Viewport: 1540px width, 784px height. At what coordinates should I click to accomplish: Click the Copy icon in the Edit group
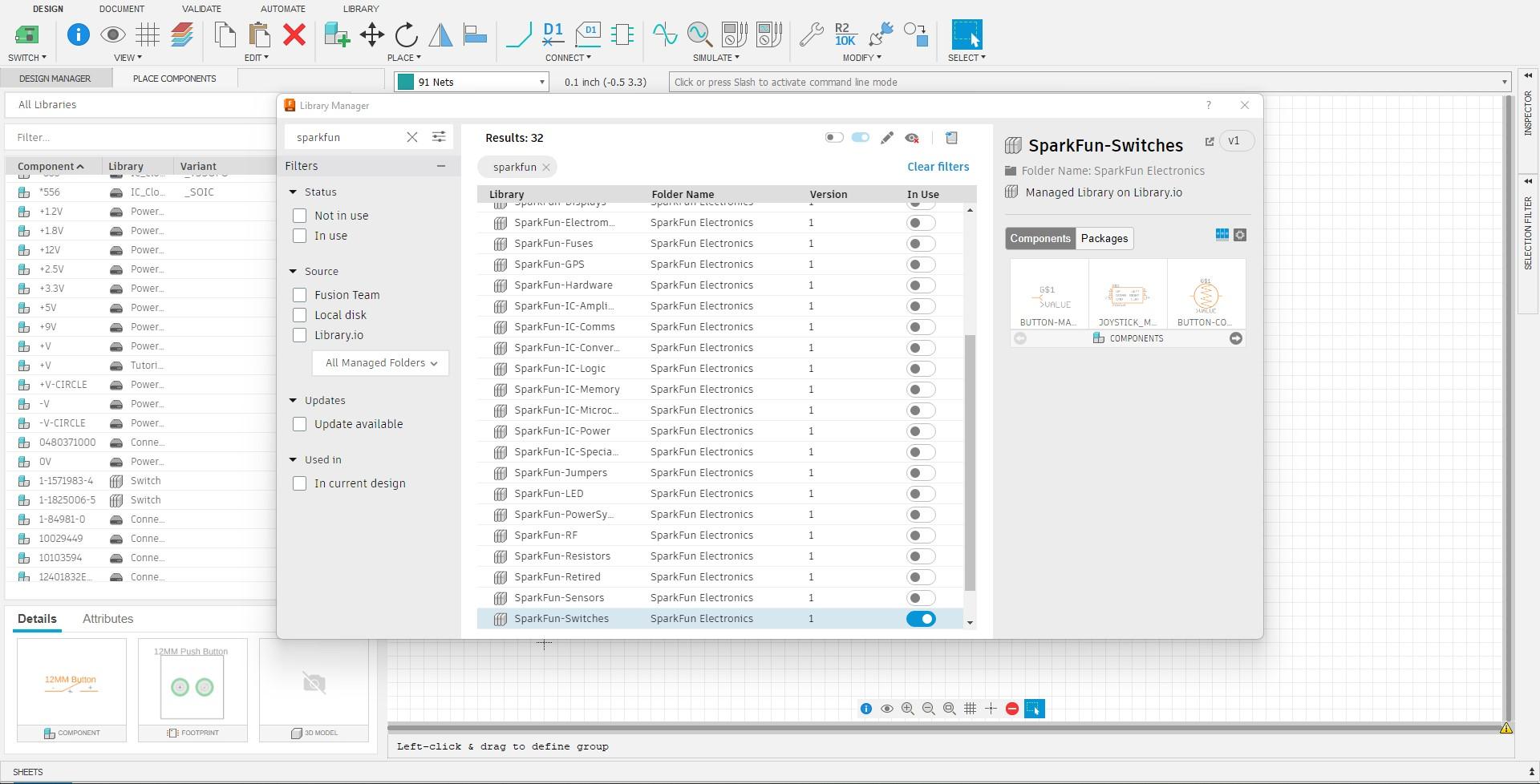point(225,34)
